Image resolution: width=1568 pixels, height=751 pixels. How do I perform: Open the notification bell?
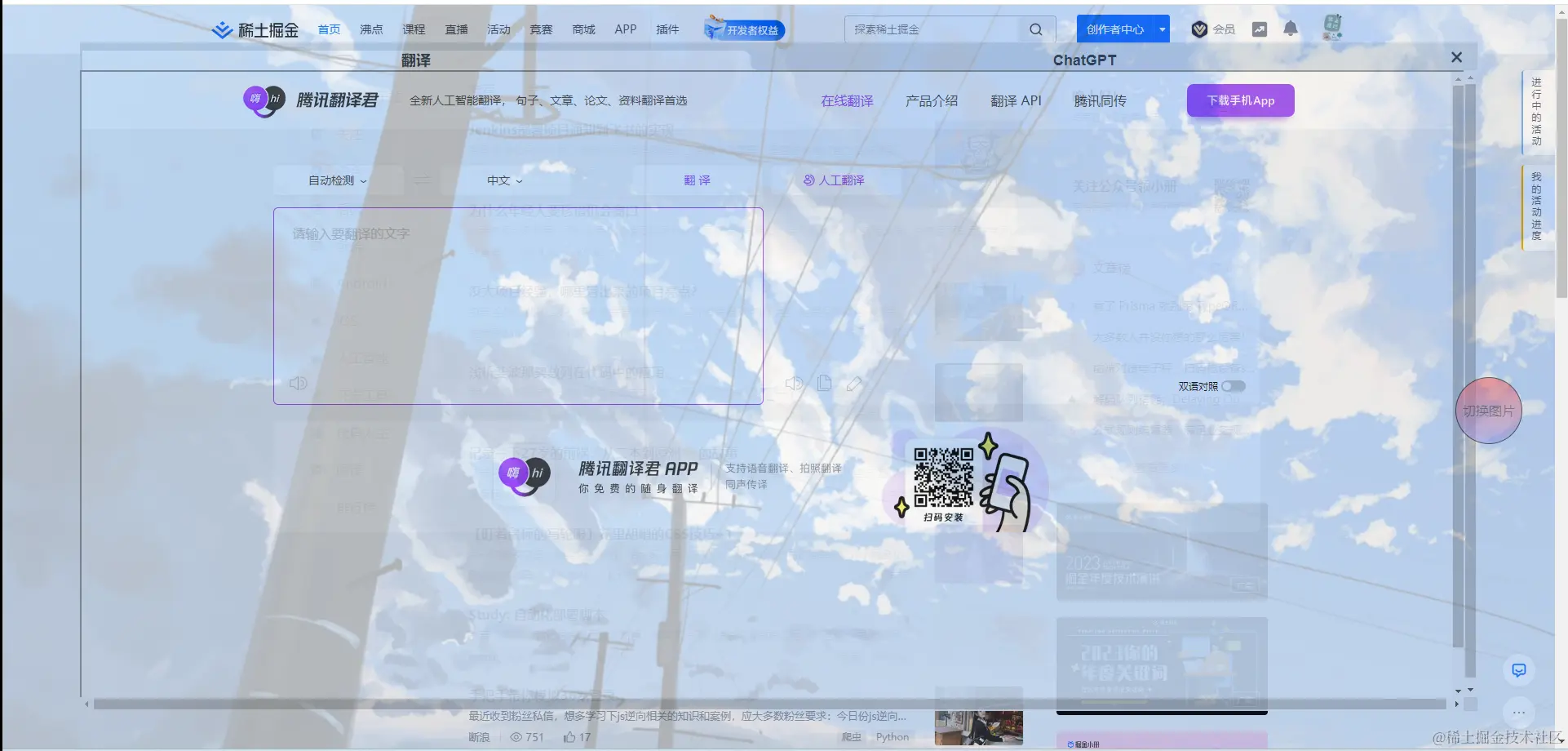tap(1291, 29)
